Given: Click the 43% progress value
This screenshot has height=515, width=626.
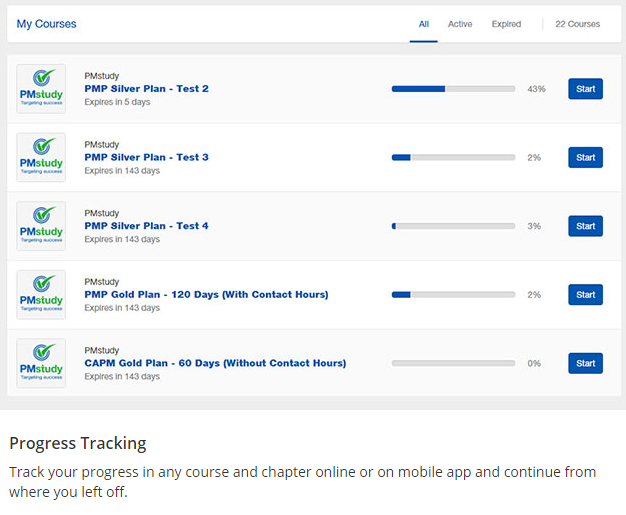Looking at the screenshot, I should [x=536, y=89].
